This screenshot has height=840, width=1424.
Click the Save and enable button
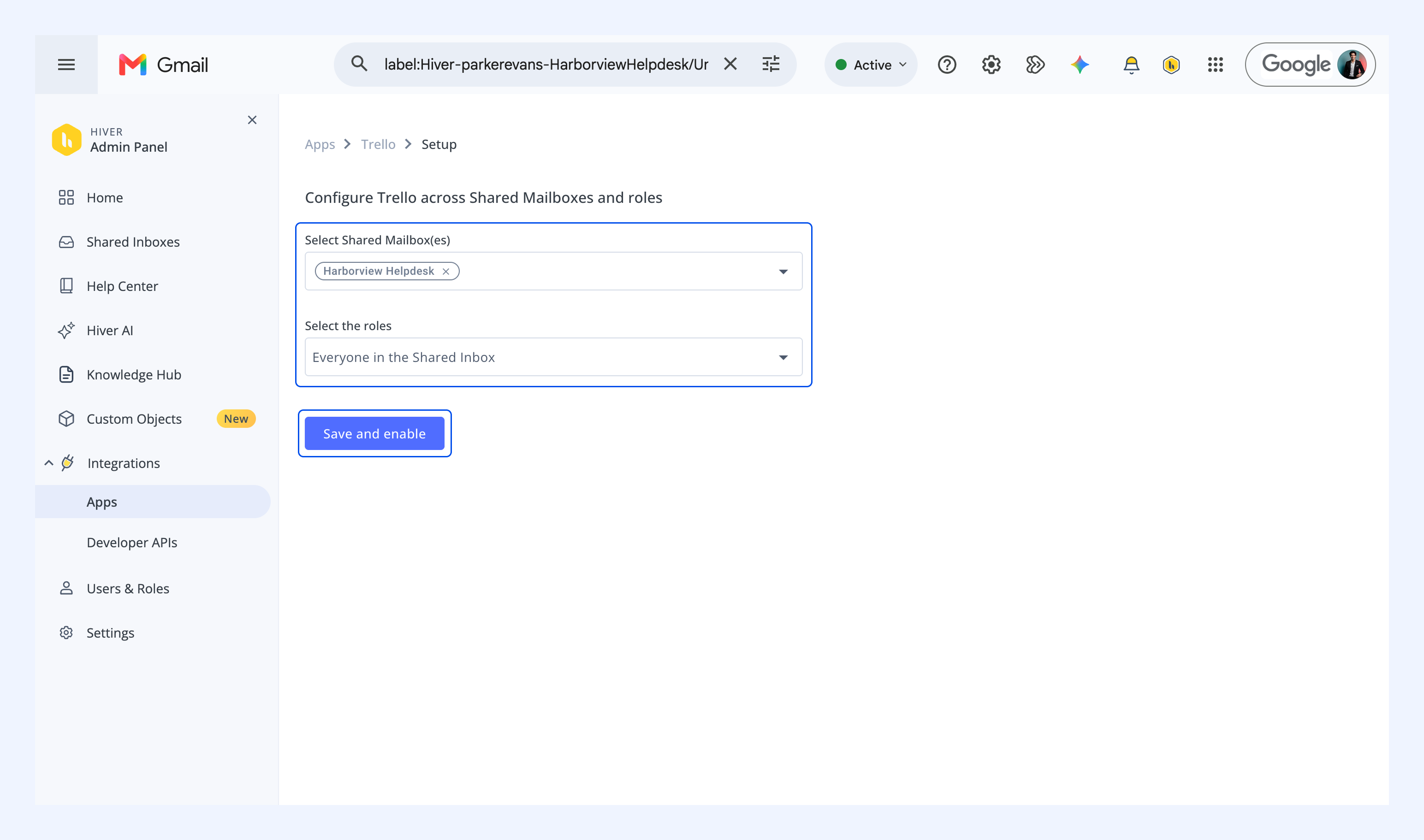pyautogui.click(x=374, y=433)
